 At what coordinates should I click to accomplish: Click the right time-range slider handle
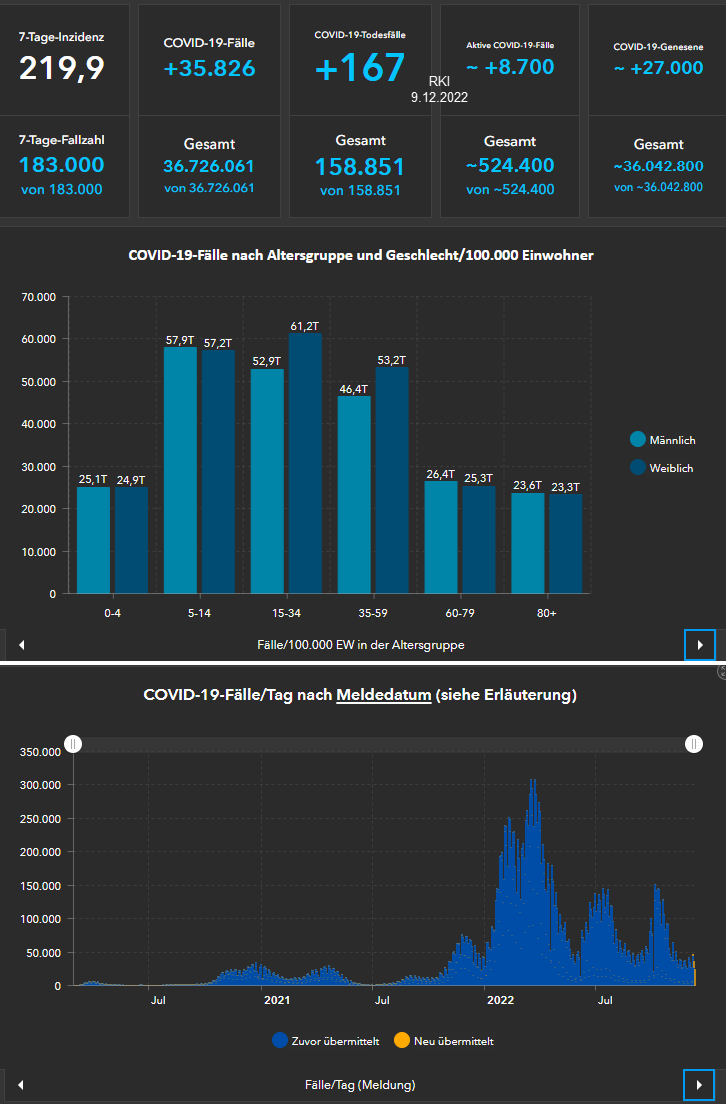pos(694,743)
